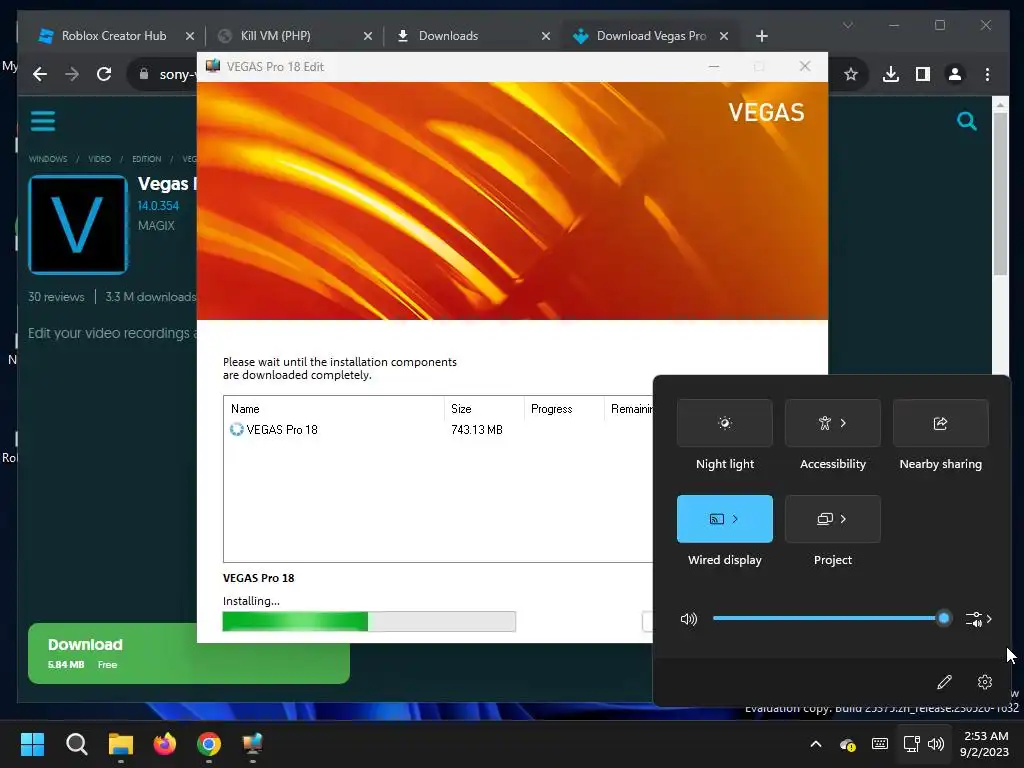Open File Explorer from the taskbar
1024x768 pixels.
tap(121, 744)
